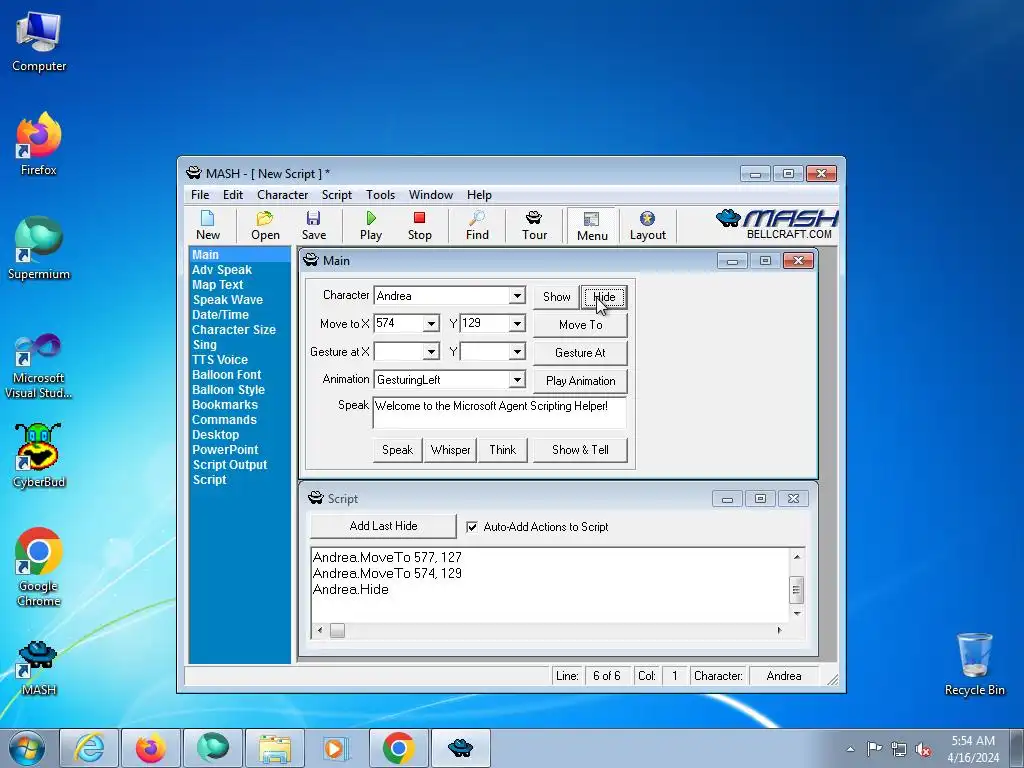Open the File menu

(200, 195)
